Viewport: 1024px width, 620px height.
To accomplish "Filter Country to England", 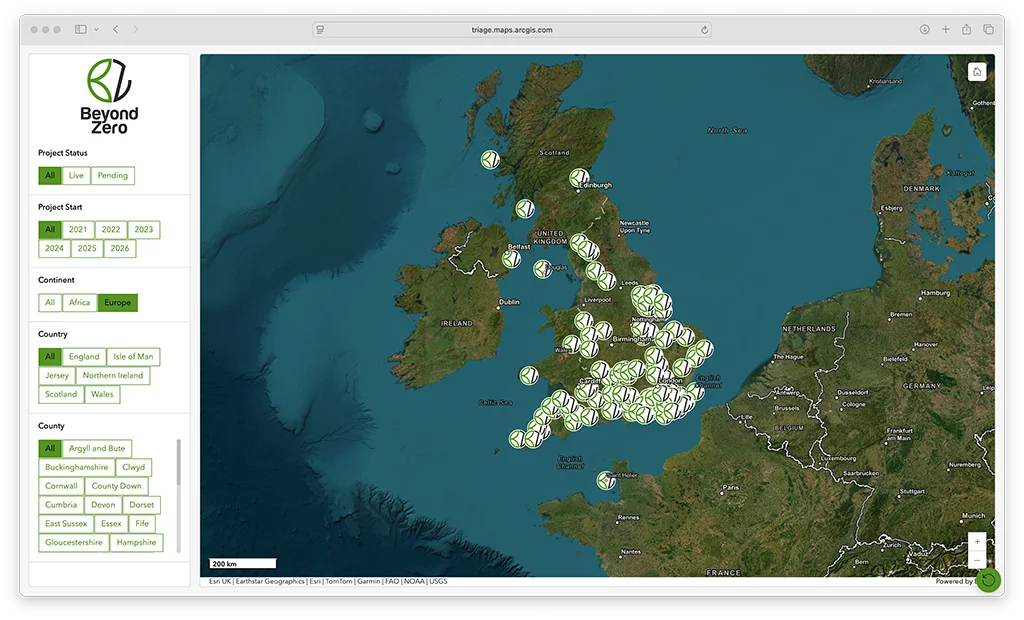I will coord(84,357).
